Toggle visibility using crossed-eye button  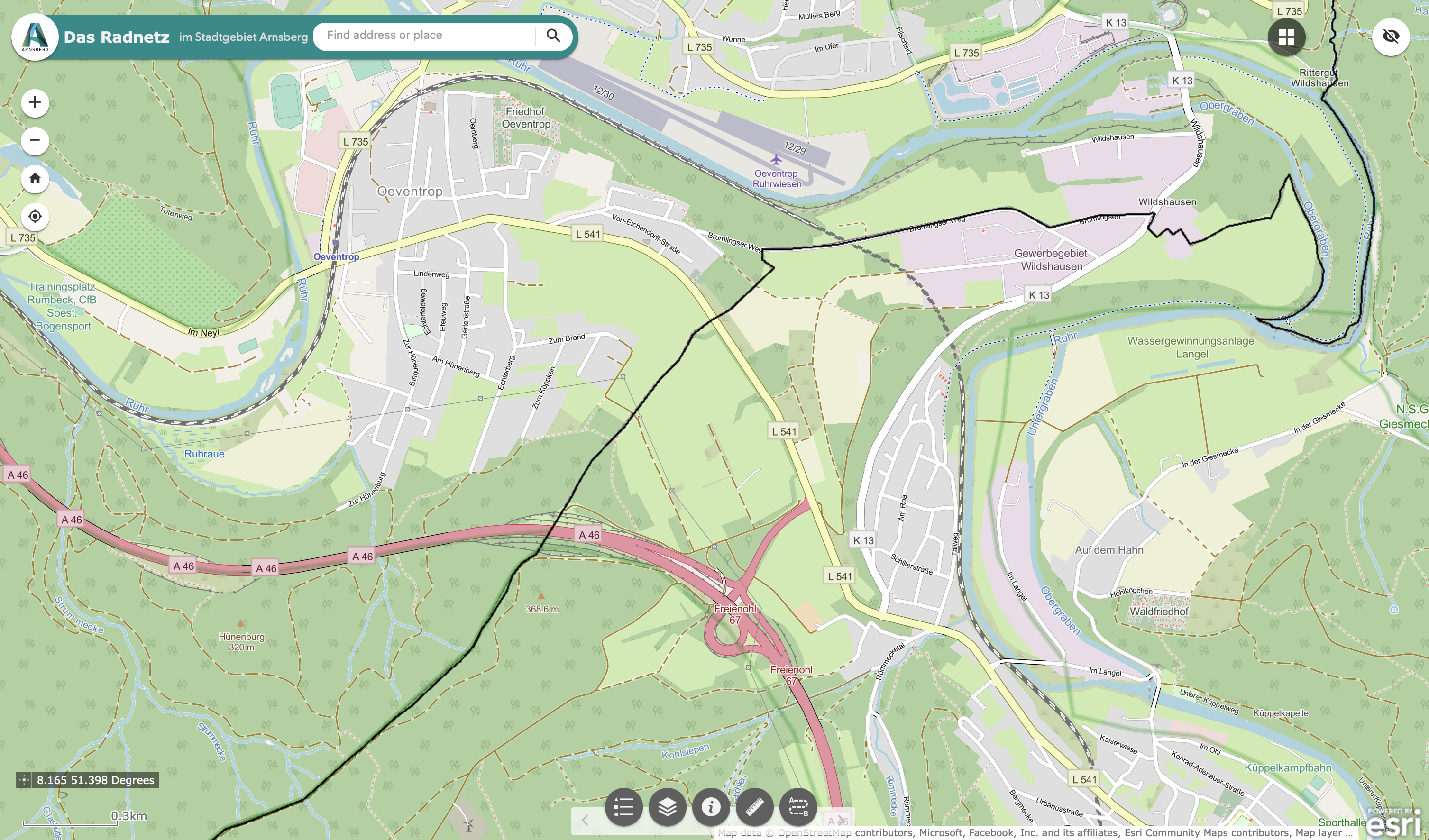(1391, 37)
